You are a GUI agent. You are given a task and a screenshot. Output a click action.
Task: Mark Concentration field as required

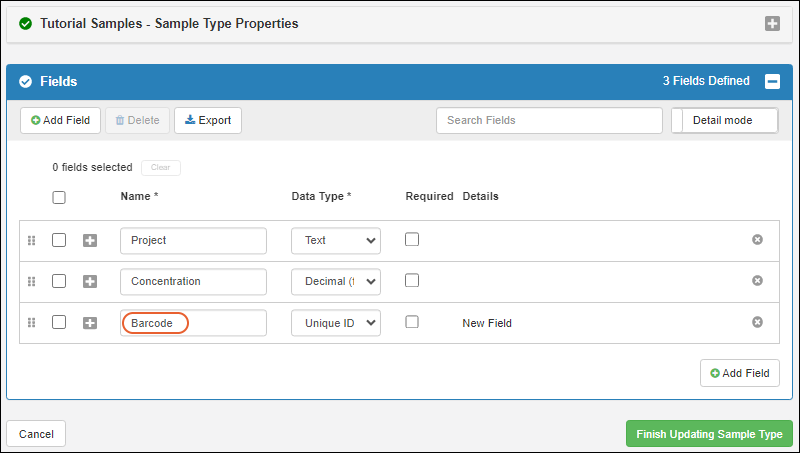(412, 281)
